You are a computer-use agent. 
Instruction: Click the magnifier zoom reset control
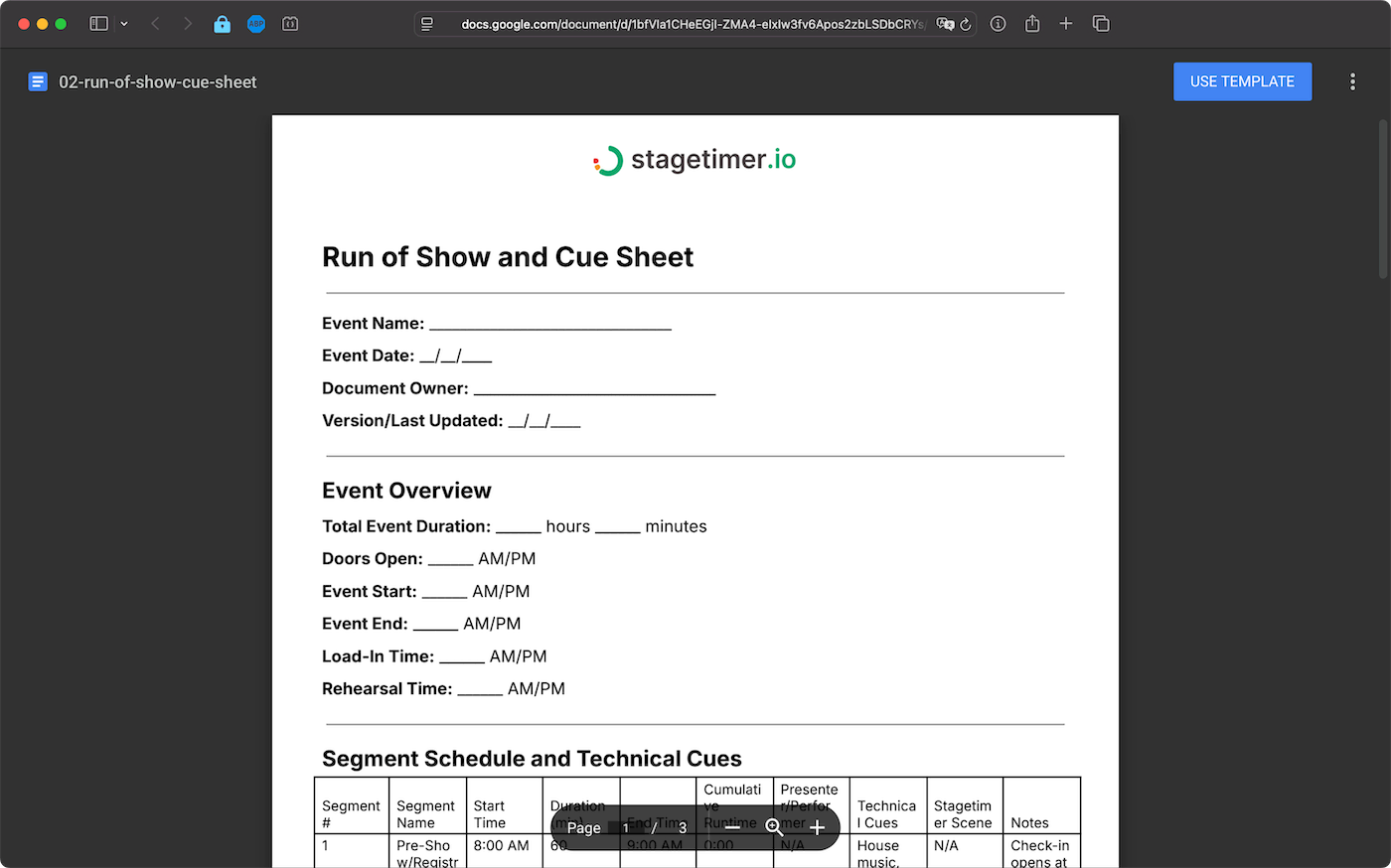click(774, 826)
